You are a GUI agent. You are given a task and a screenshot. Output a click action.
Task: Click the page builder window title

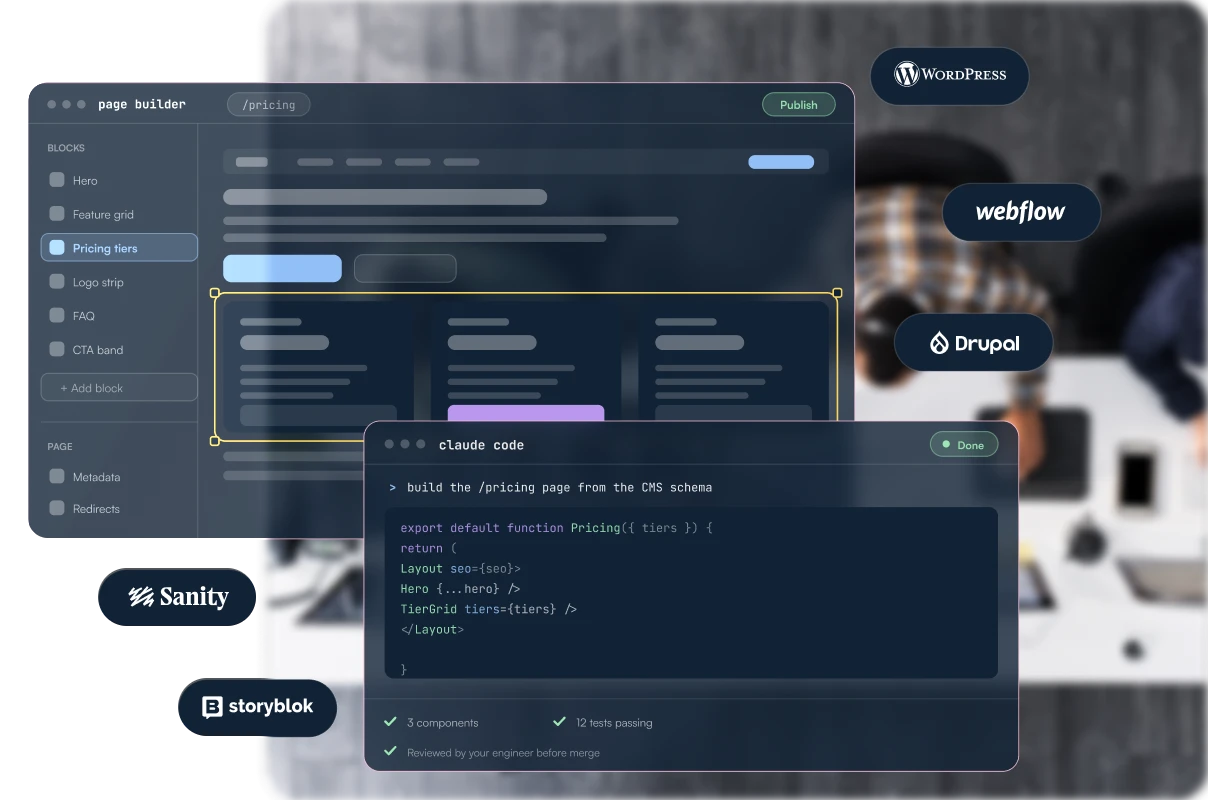click(x=142, y=104)
